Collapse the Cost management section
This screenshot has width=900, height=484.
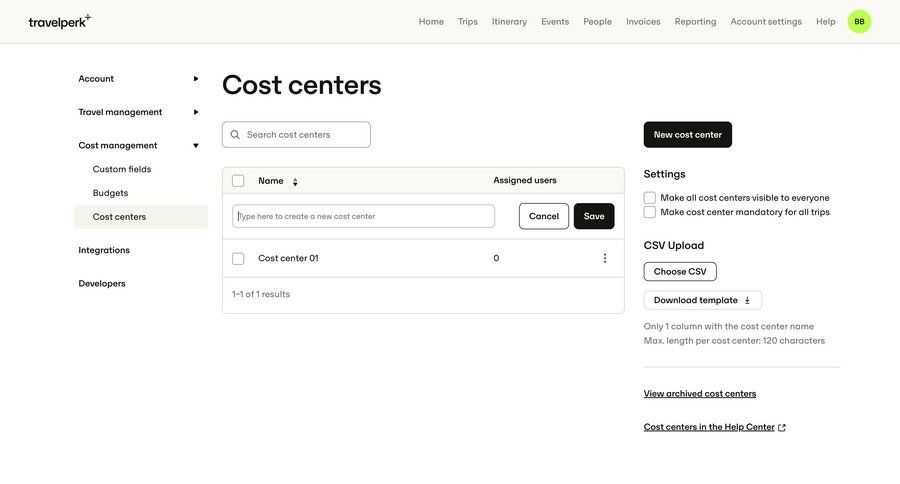196,146
